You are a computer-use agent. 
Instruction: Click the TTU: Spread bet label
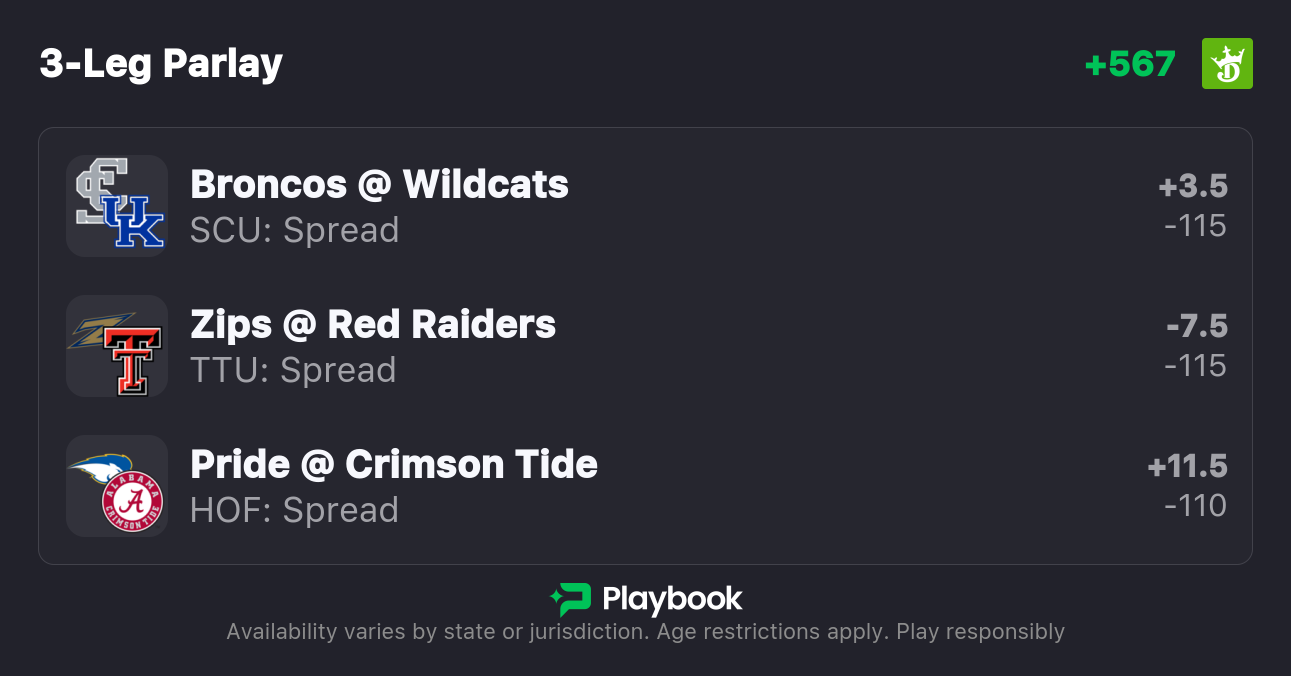pyautogui.click(x=293, y=371)
